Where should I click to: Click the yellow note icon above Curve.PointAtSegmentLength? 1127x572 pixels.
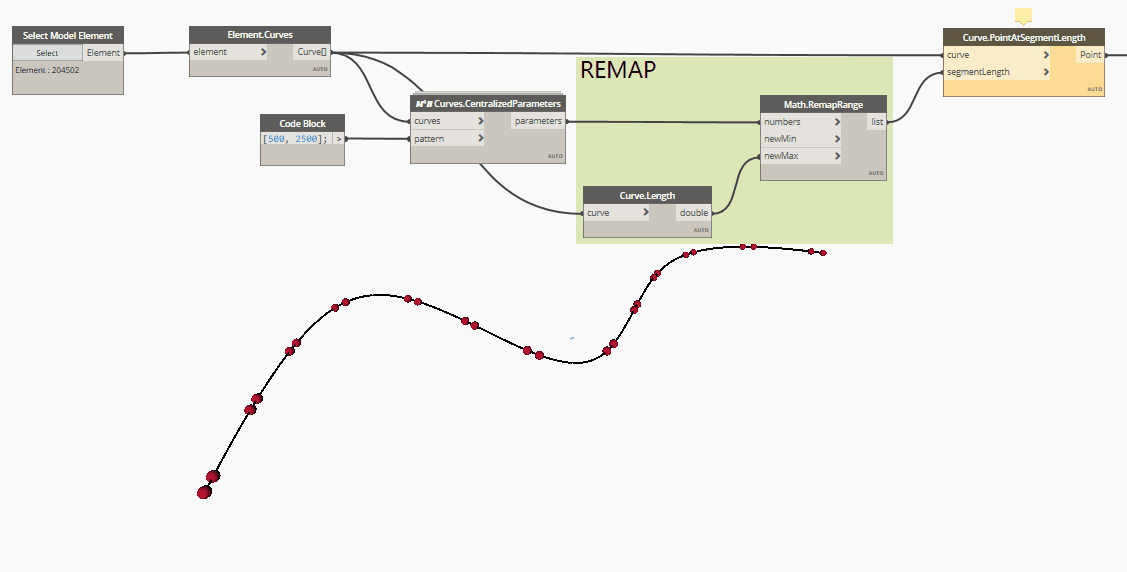coord(1022,16)
